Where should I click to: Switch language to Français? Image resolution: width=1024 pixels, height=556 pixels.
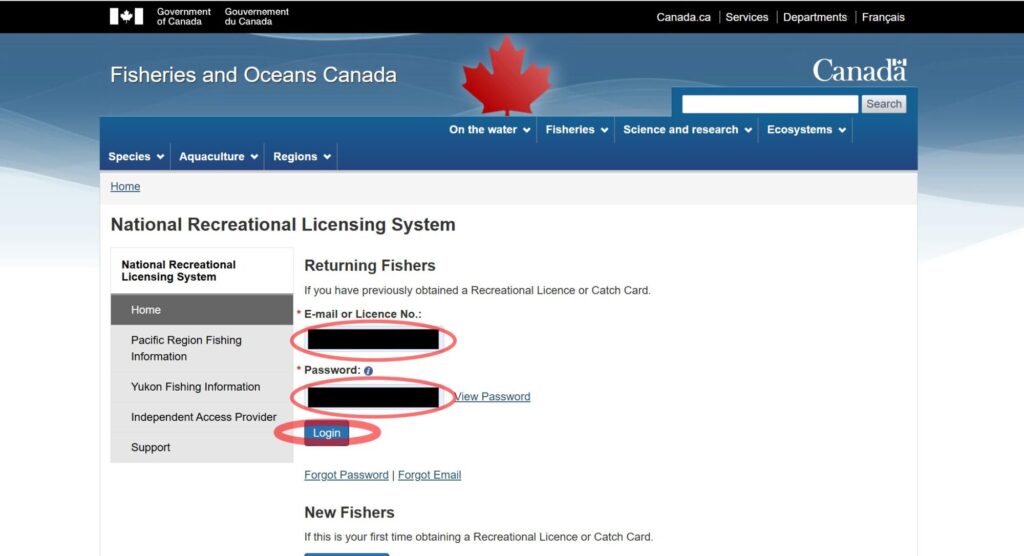[x=883, y=17]
